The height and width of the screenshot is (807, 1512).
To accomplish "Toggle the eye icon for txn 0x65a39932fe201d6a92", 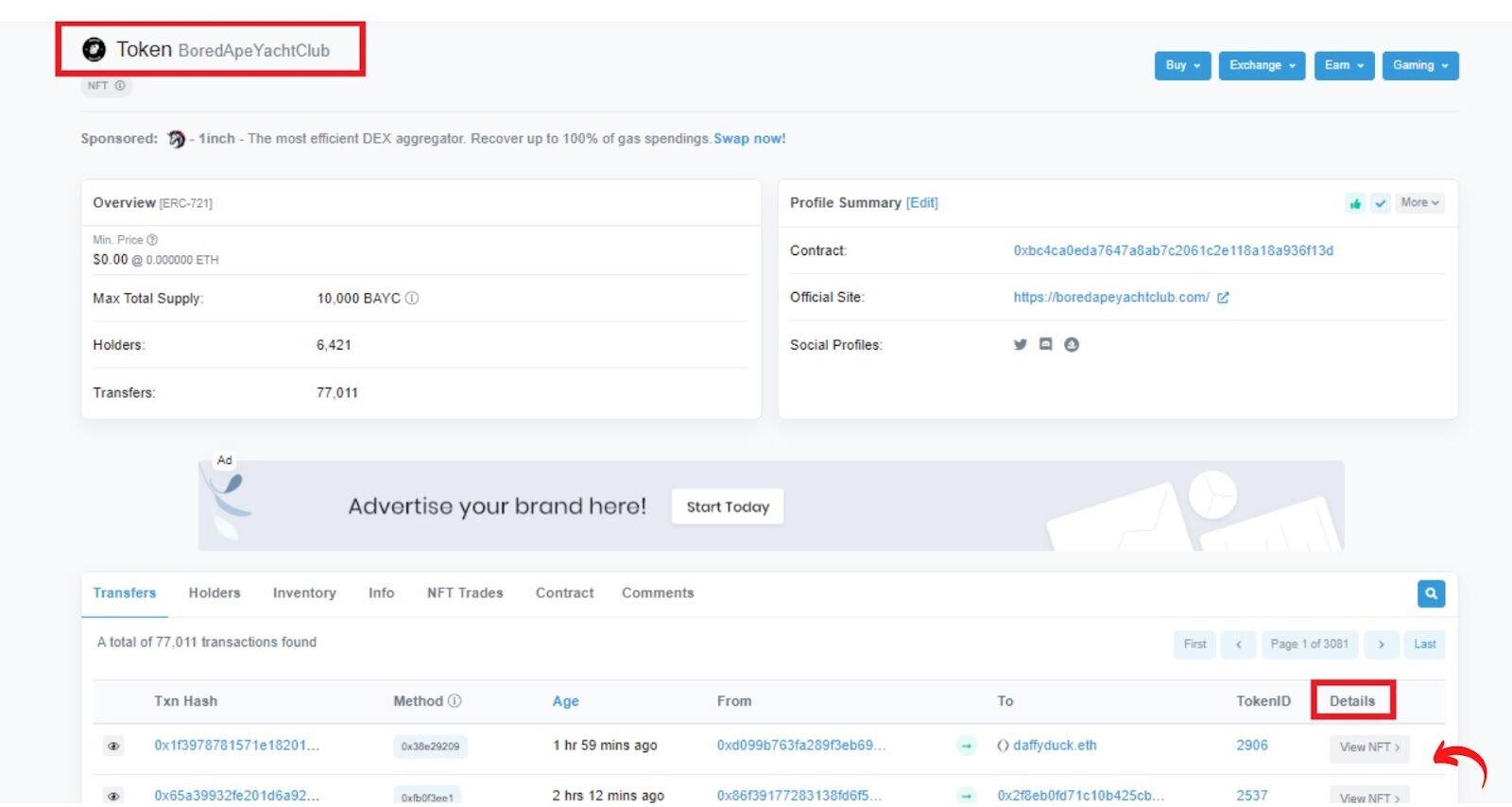I will [113, 796].
